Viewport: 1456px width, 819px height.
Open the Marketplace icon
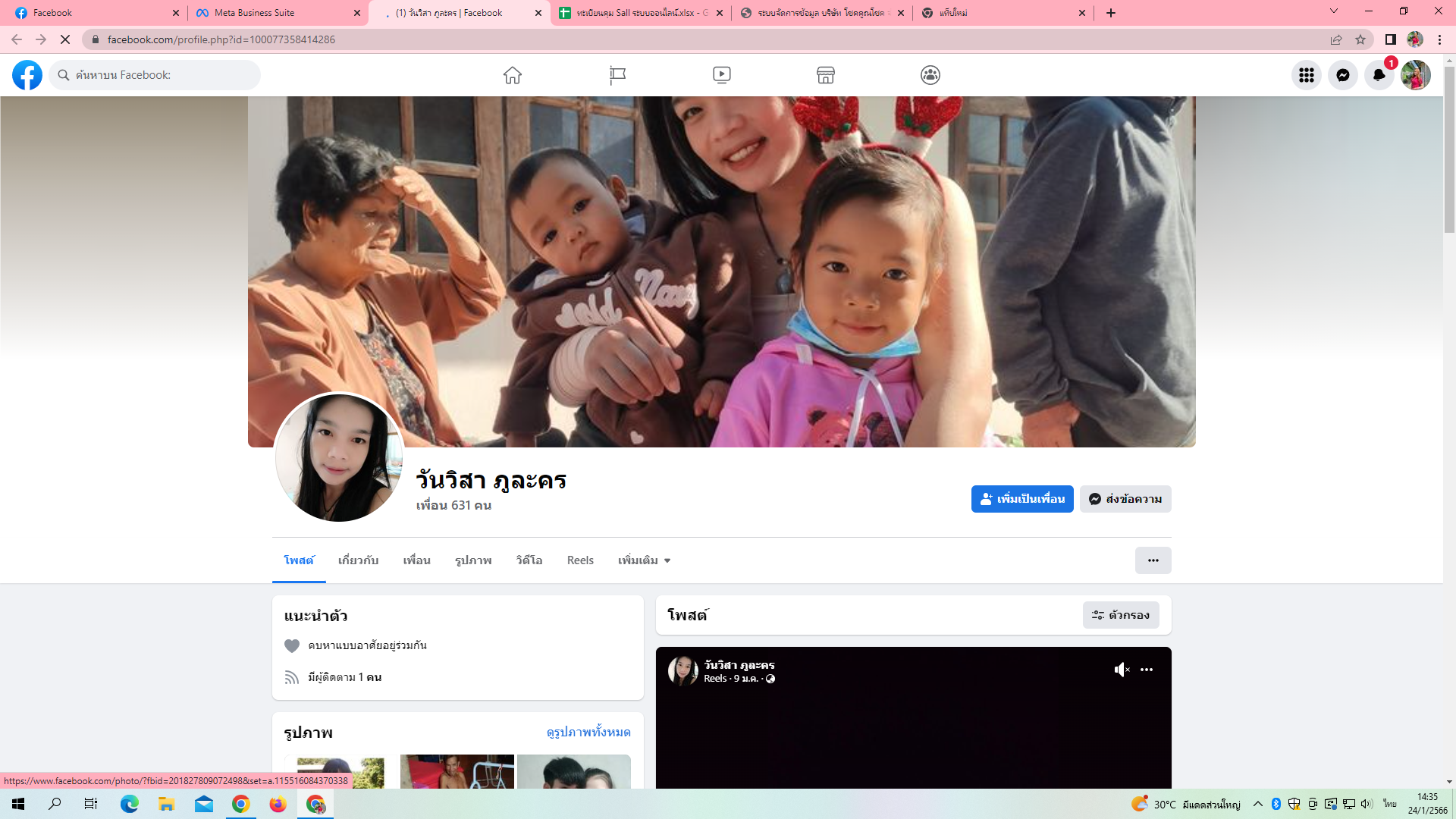(x=826, y=75)
